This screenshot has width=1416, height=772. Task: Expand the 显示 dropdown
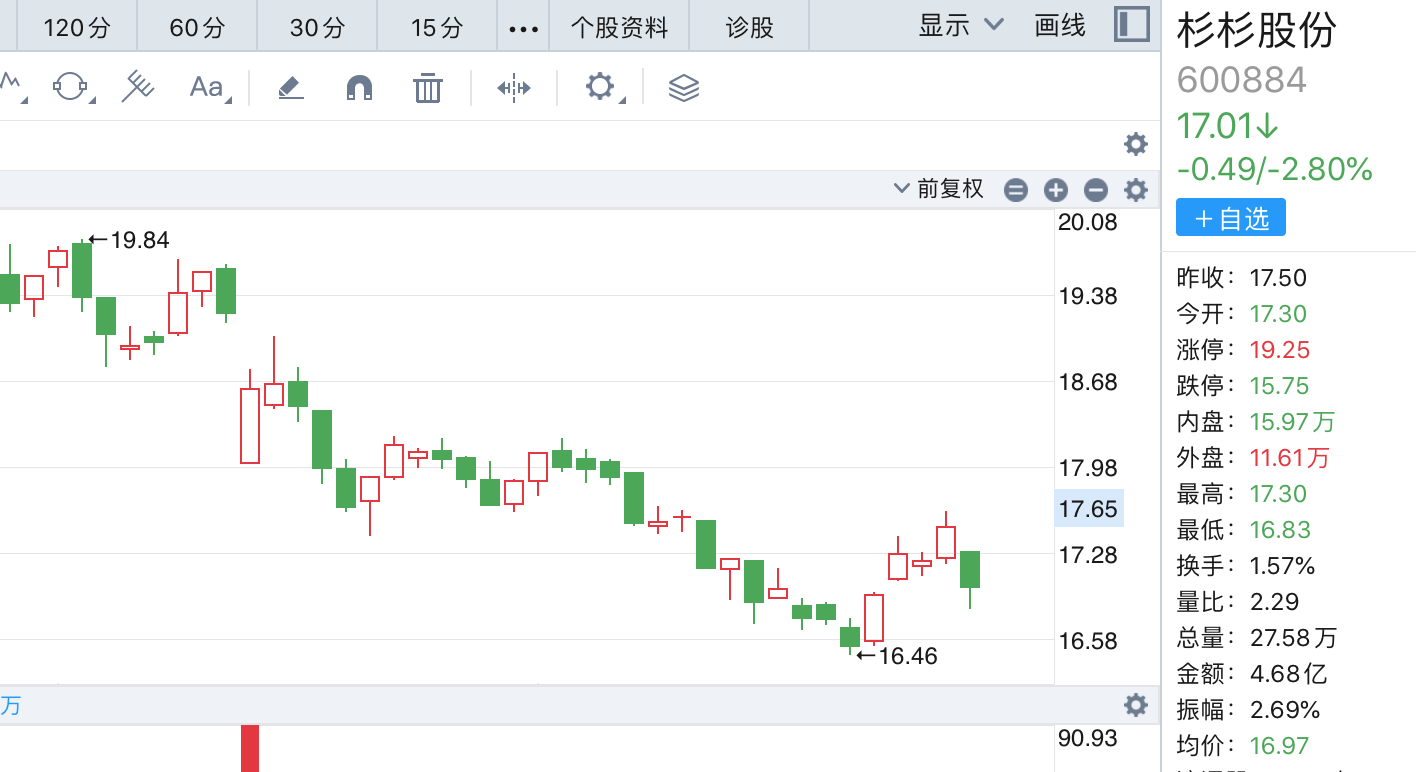[960, 26]
